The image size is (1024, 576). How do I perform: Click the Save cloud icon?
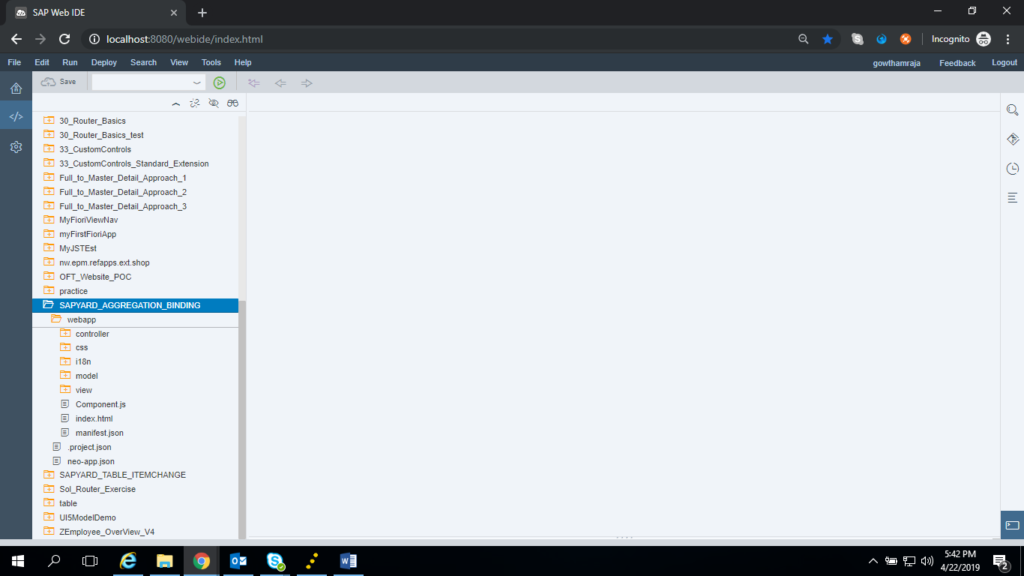tap(48, 82)
